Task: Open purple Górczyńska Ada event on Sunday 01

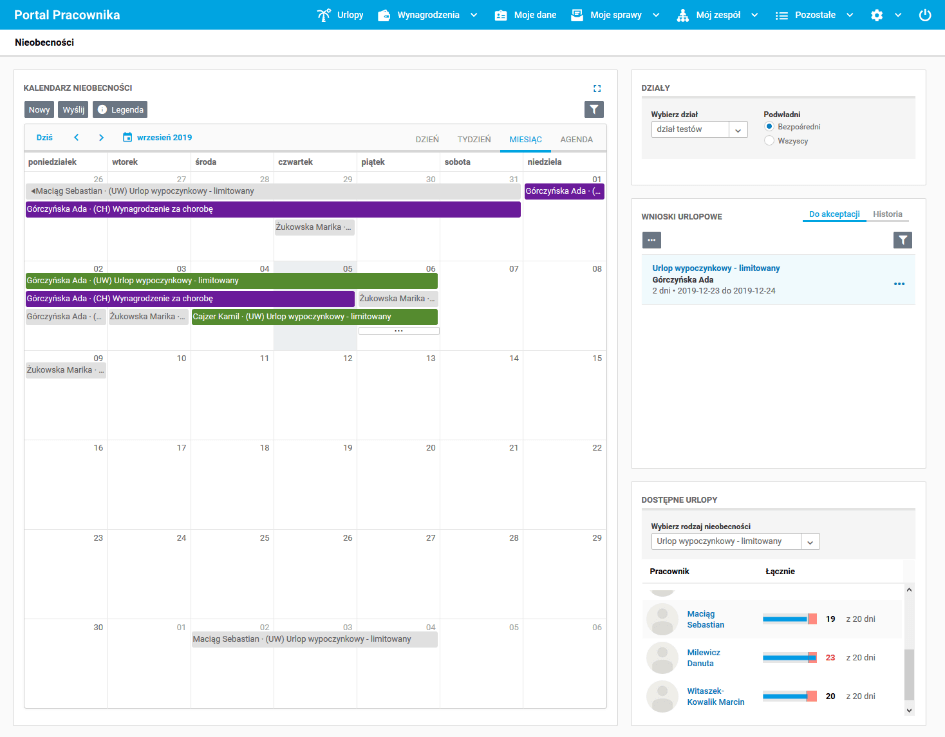Action: (564, 192)
